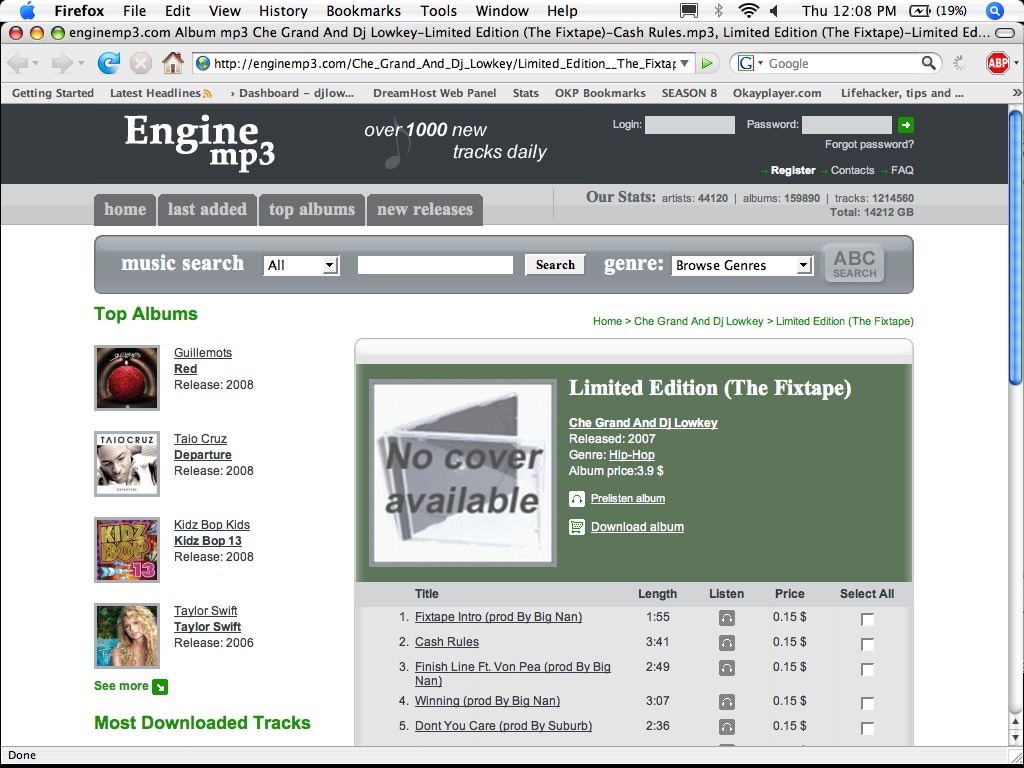Expand the URL bar history dropdown arrow
This screenshot has width=1024, height=768.
point(684,63)
